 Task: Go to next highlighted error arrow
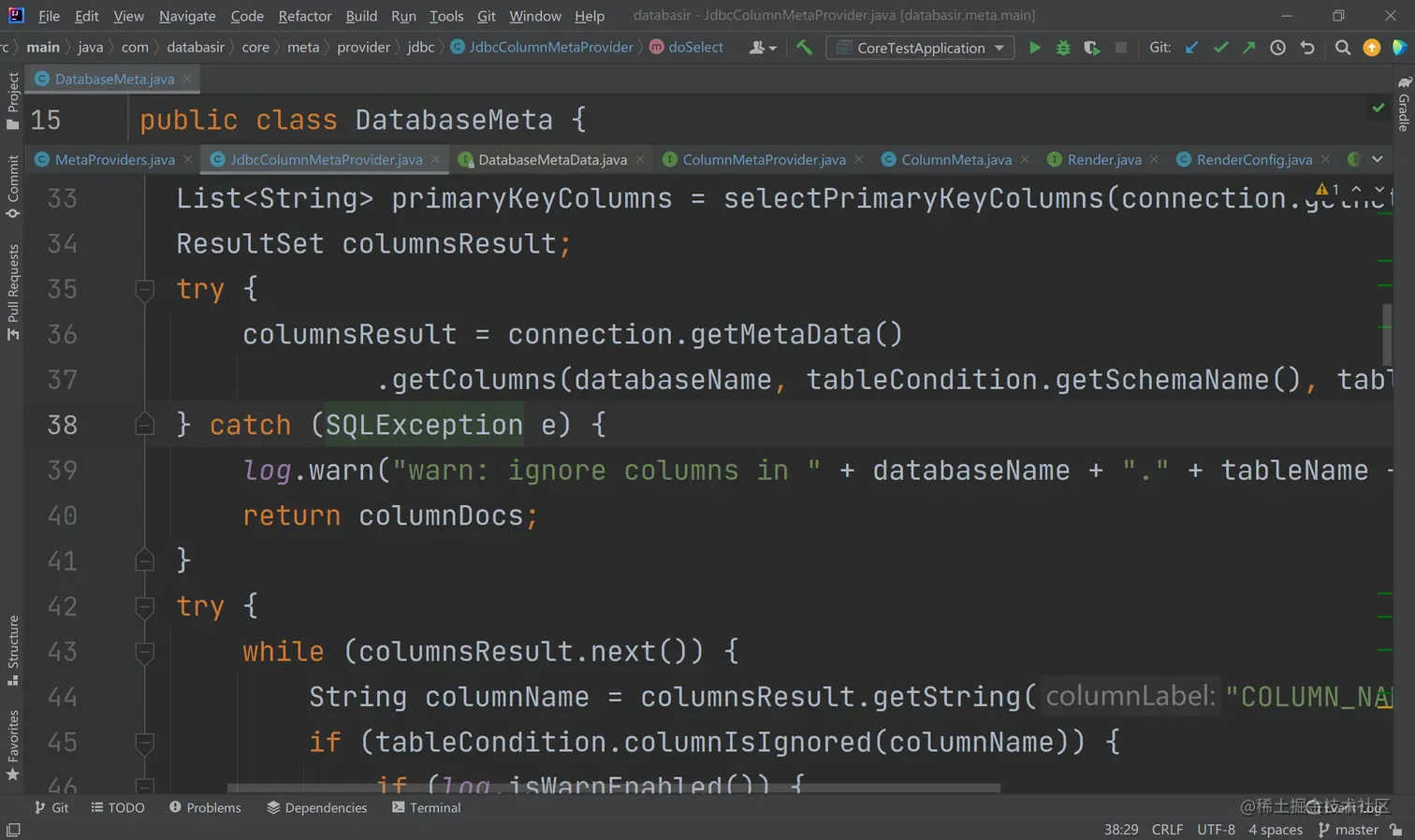coord(1379,190)
